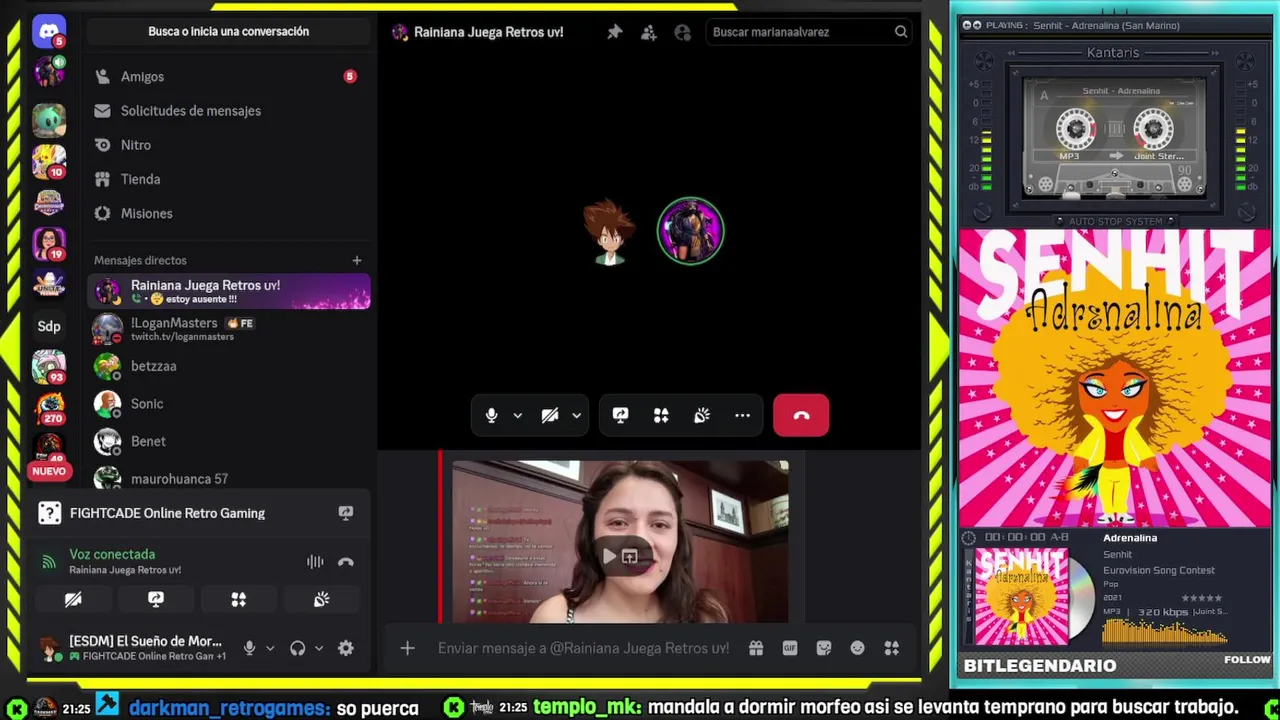Share your screen in call controls
Image resolution: width=1280 pixels, height=720 pixels.
[621, 415]
